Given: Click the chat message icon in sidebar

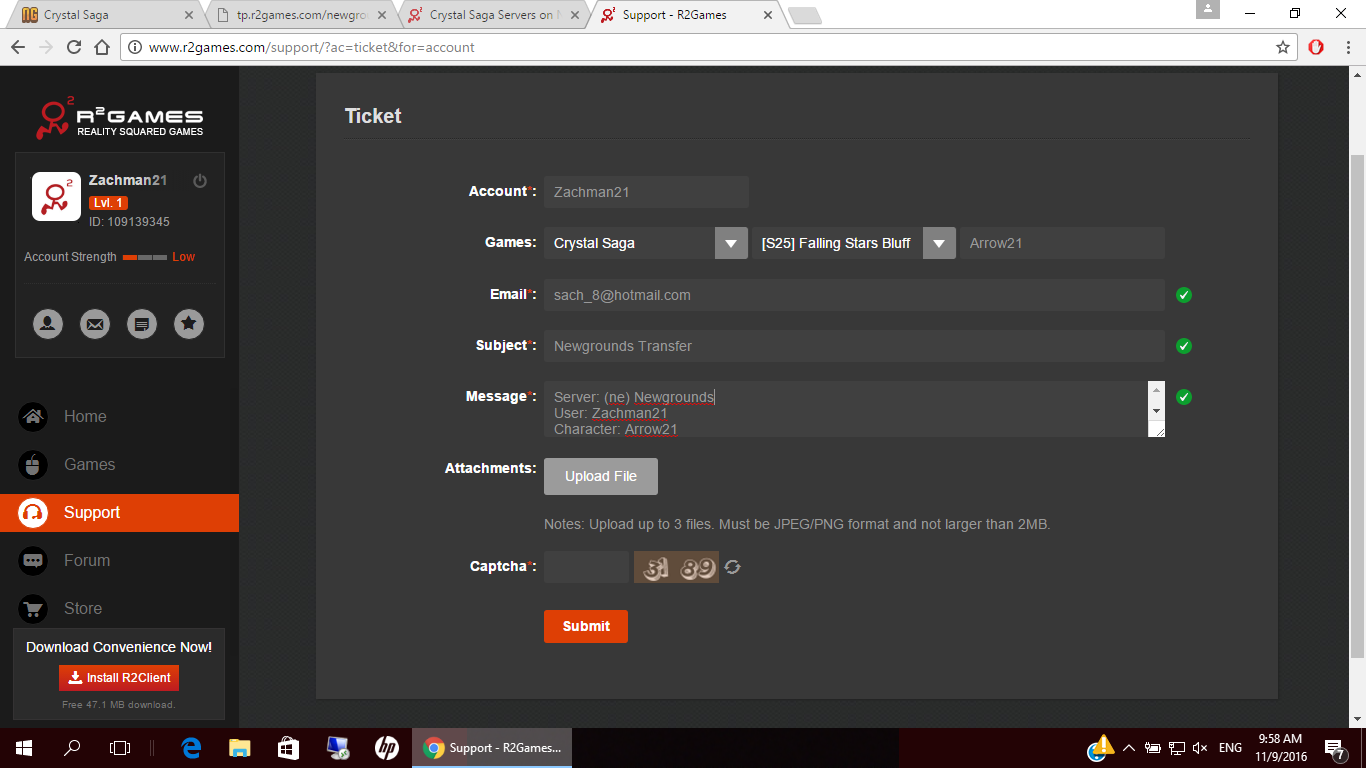Looking at the screenshot, I should tap(142, 324).
